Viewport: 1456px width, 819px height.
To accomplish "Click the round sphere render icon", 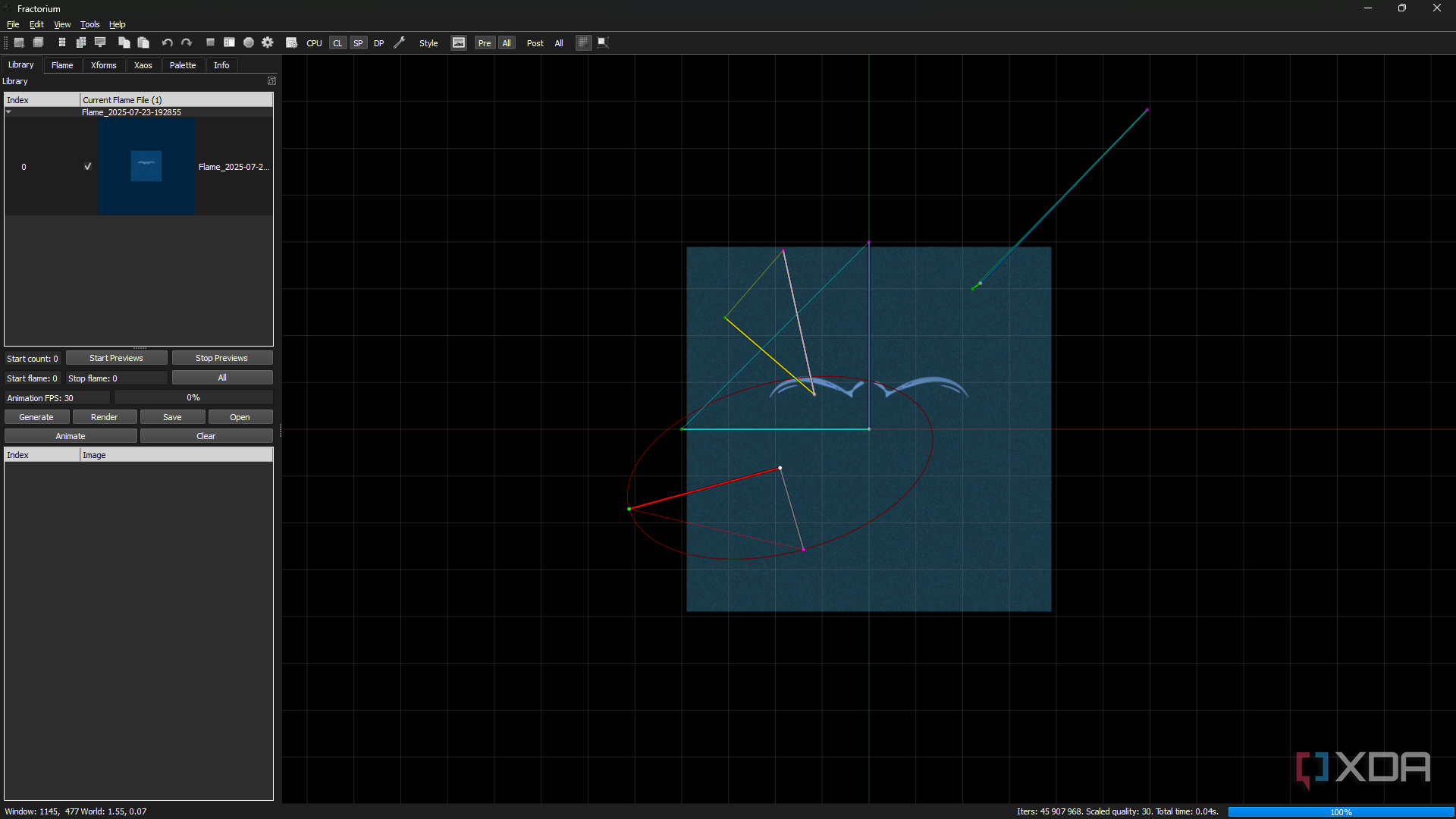I will [x=248, y=42].
